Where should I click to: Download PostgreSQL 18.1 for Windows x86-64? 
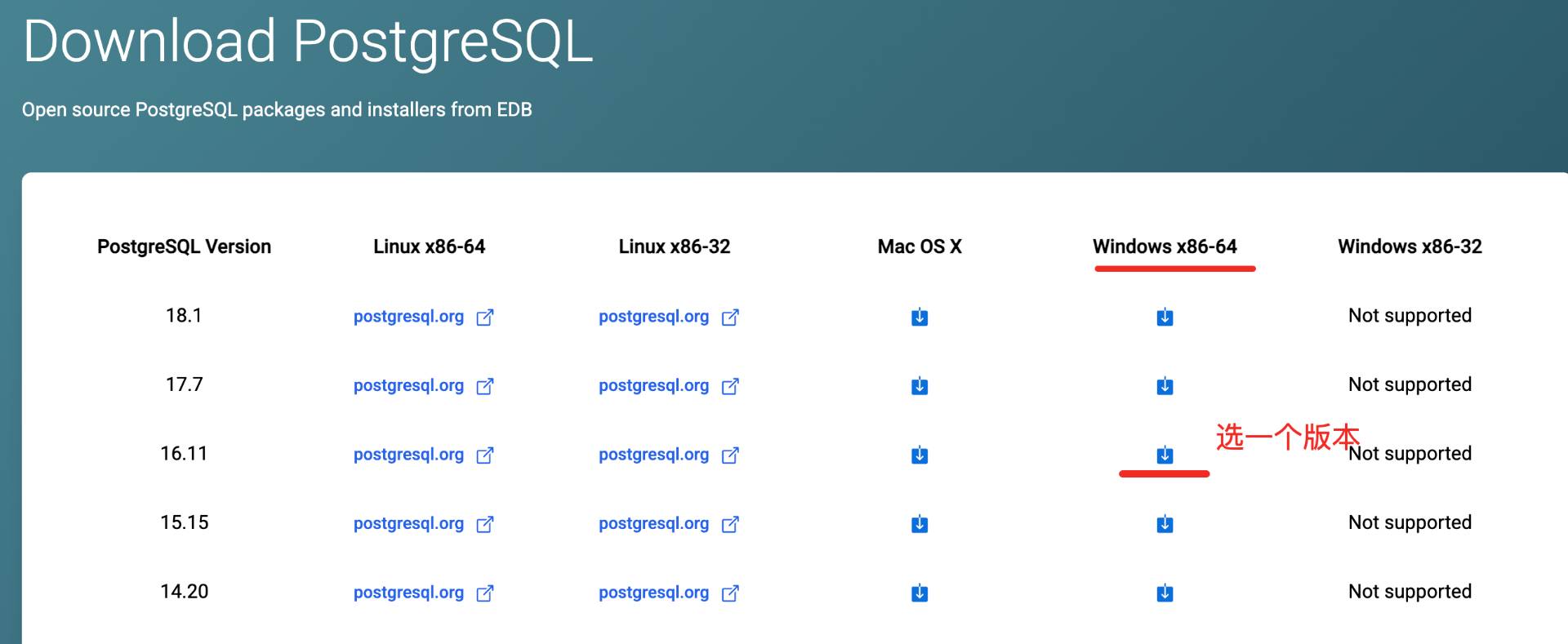coord(1165,317)
